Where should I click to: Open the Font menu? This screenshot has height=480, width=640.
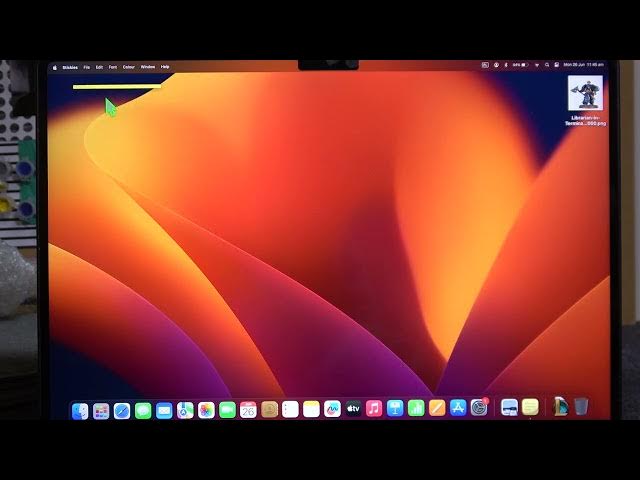point(113,67)
